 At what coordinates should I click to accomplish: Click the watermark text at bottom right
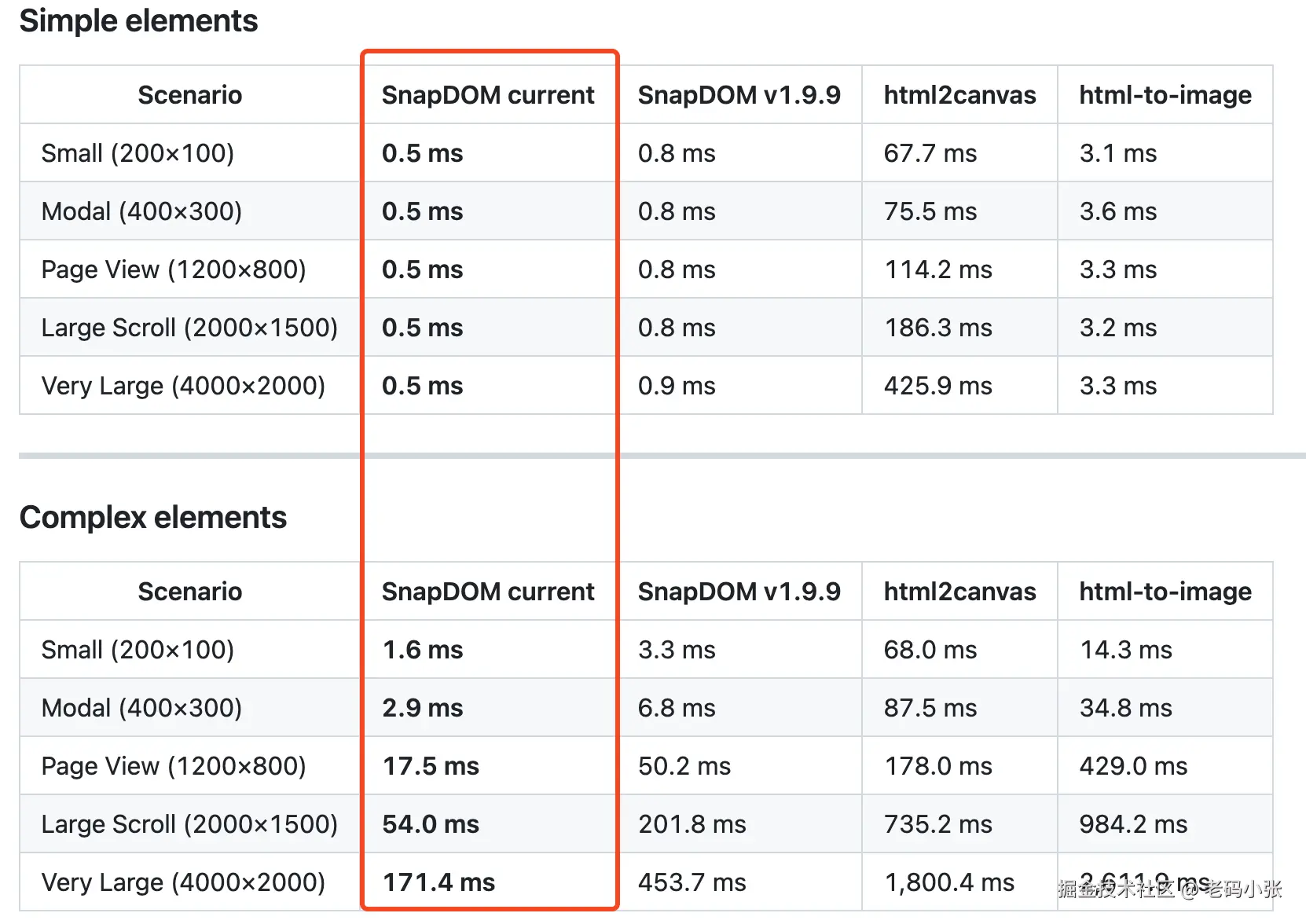click(x=1169, y=889)
